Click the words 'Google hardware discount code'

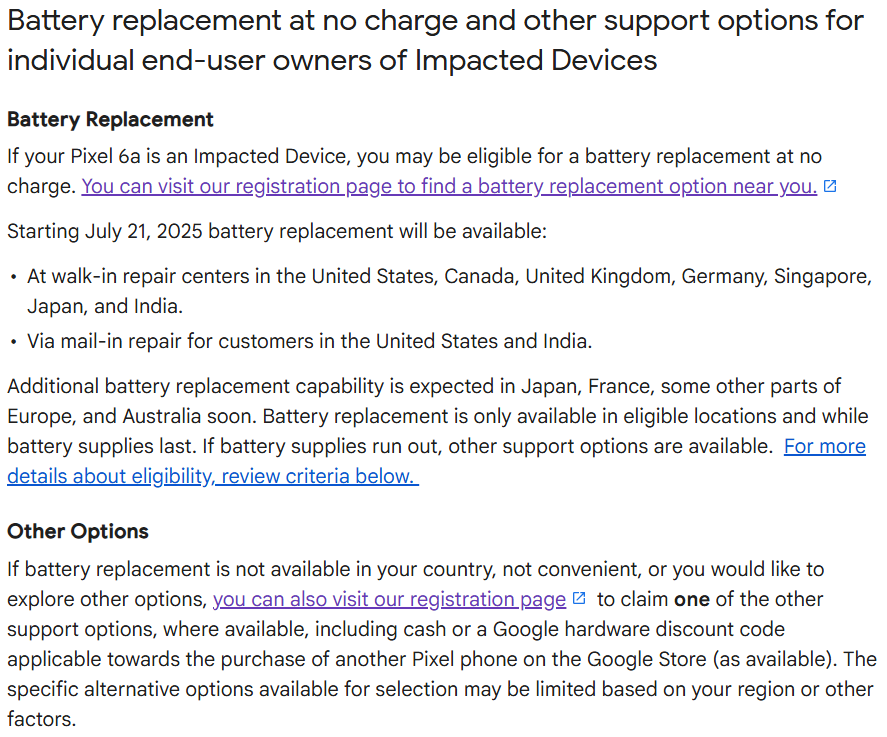(639, 629)
